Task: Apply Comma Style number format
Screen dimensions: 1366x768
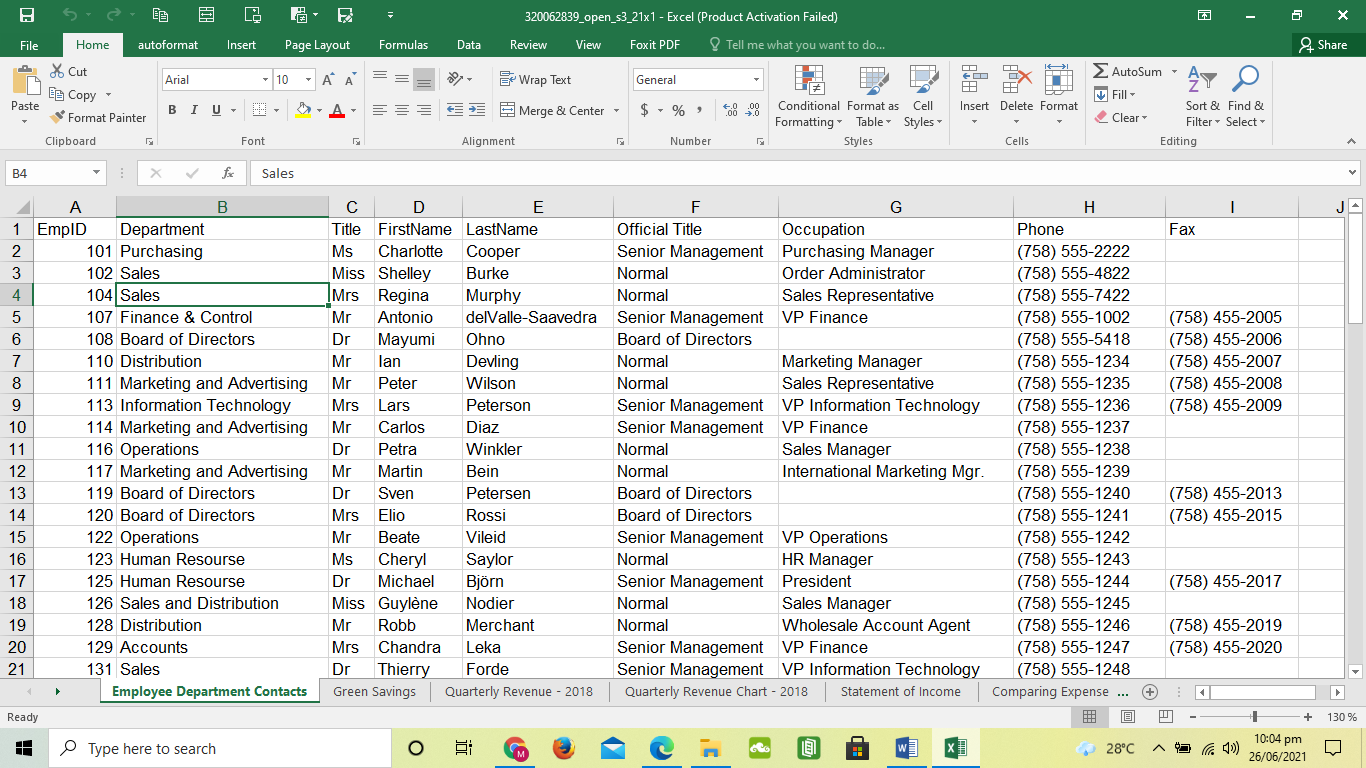Action: pos(700,110)
